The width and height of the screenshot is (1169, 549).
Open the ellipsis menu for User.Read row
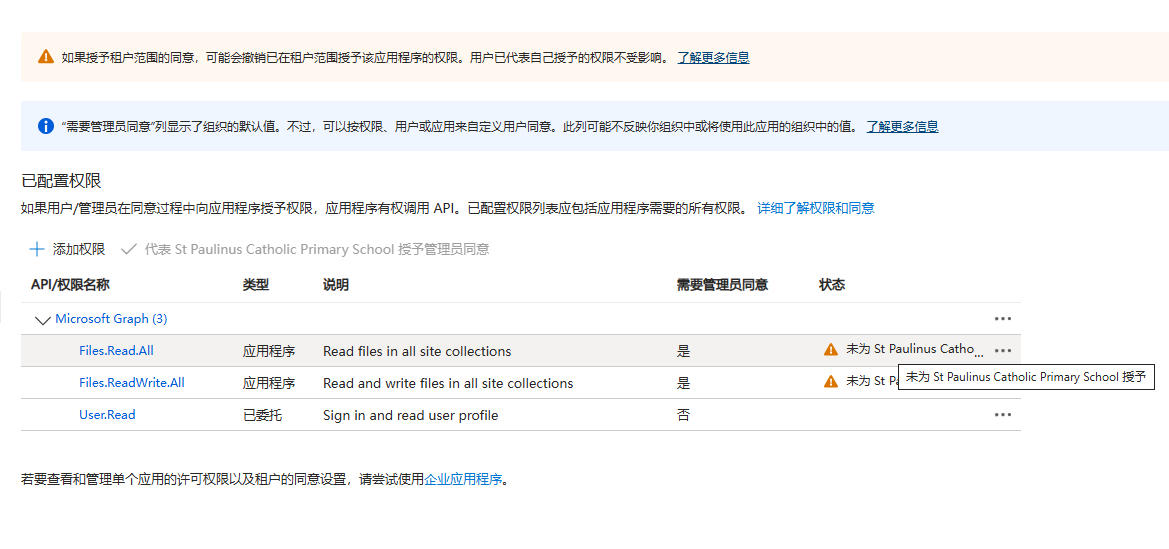click(x=1003, y=415)
